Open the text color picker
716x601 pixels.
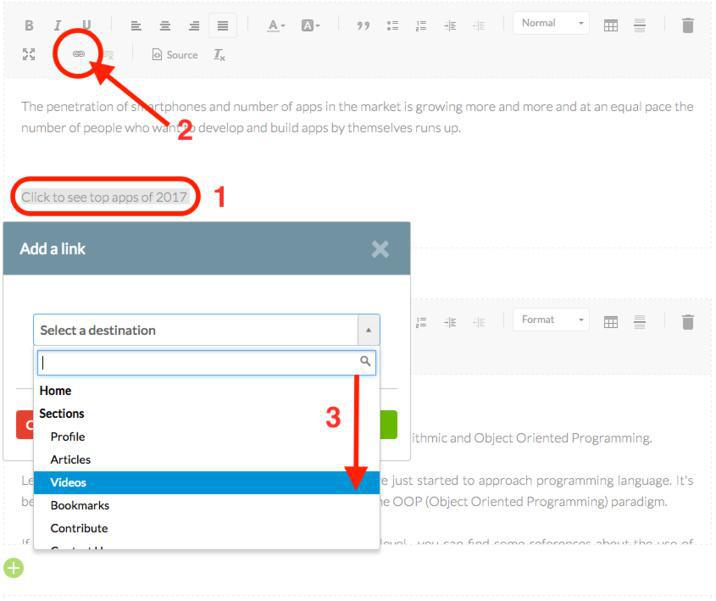(x=276, y=26)
